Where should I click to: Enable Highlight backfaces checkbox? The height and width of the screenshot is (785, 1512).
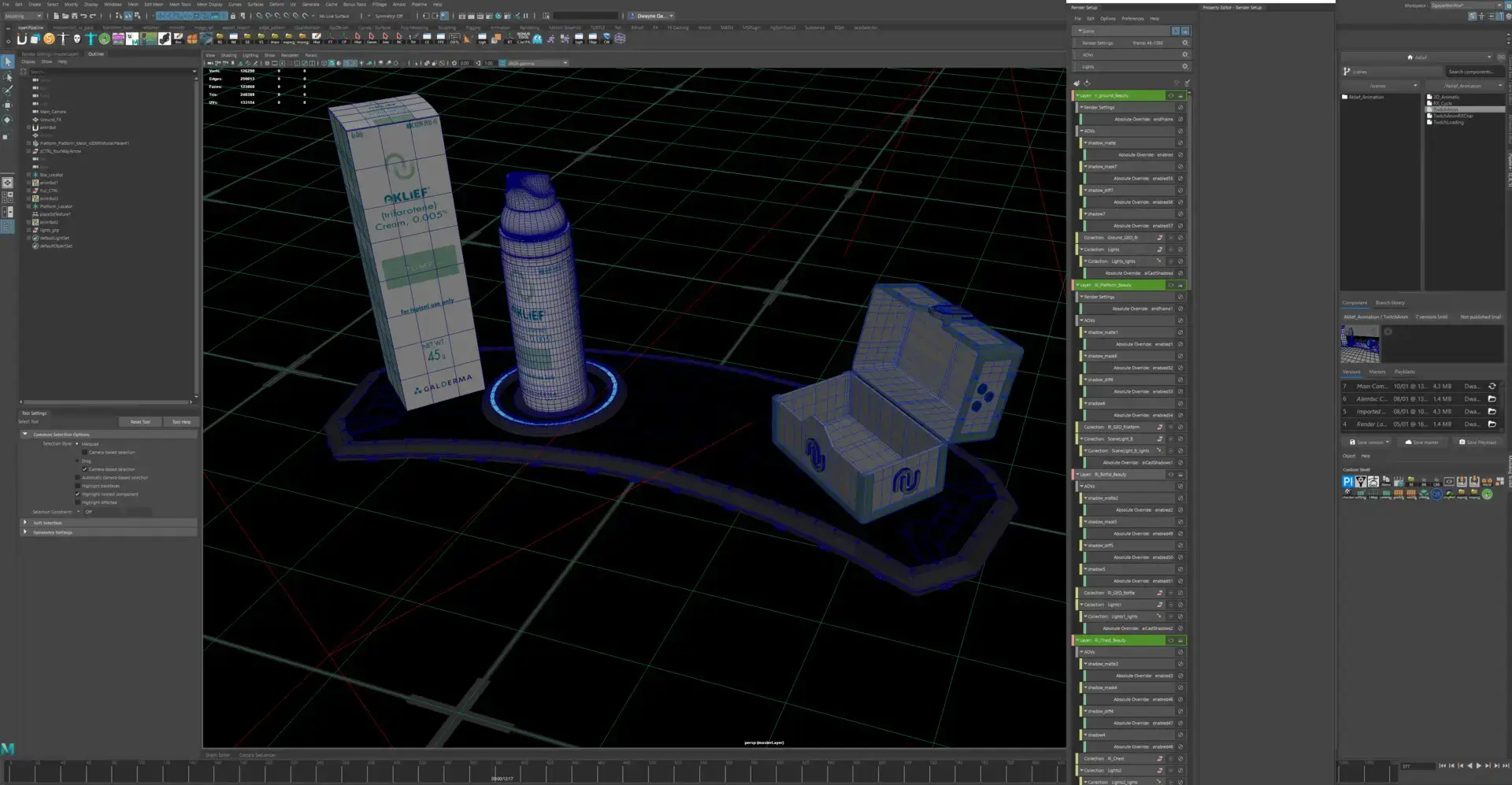click(x=78, y=486)
